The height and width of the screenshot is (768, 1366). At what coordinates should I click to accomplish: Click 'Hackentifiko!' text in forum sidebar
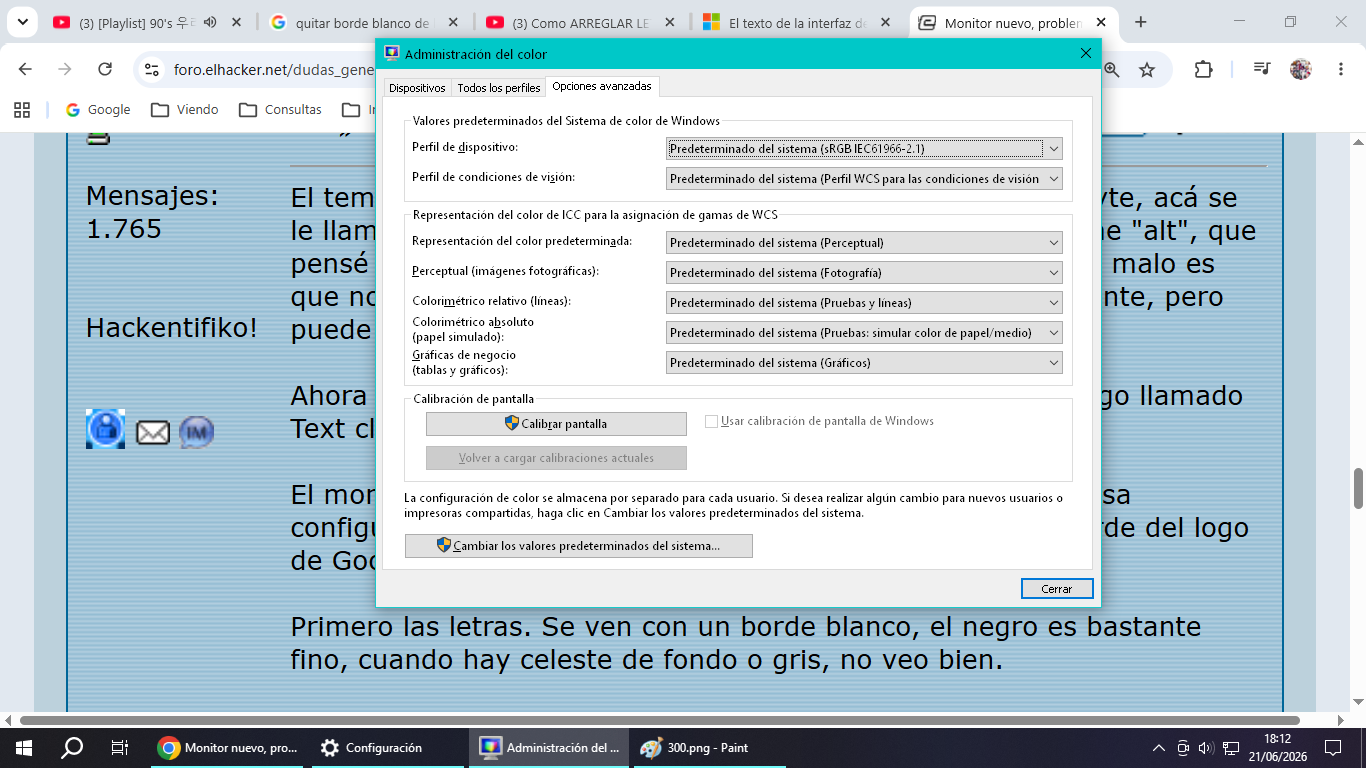pos(172,328)
